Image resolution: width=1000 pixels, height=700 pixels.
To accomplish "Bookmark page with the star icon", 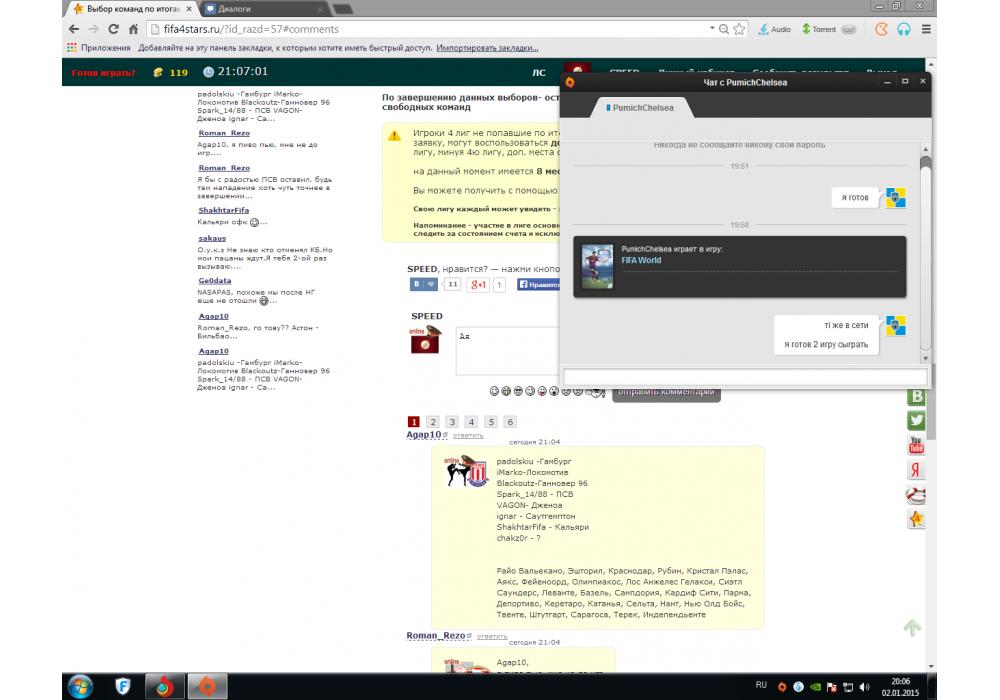I will point(739,29).
